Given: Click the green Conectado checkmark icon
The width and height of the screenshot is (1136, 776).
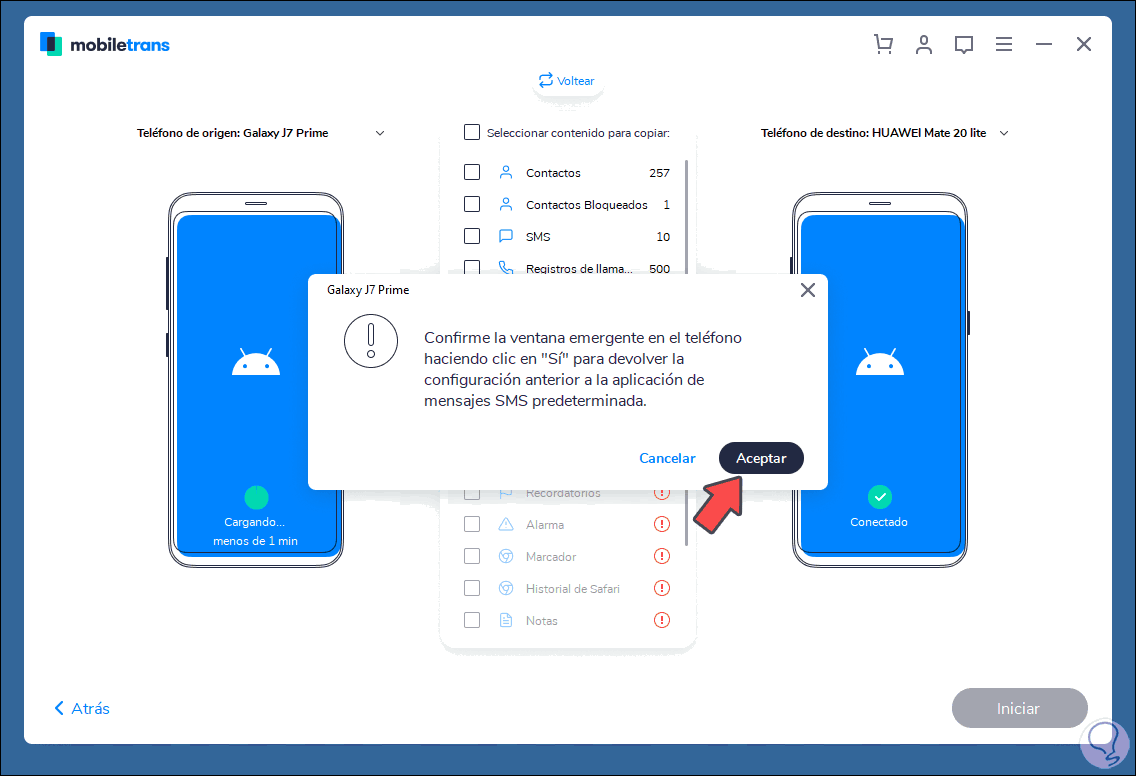Looking at the screenshot, I should (880, 497).
